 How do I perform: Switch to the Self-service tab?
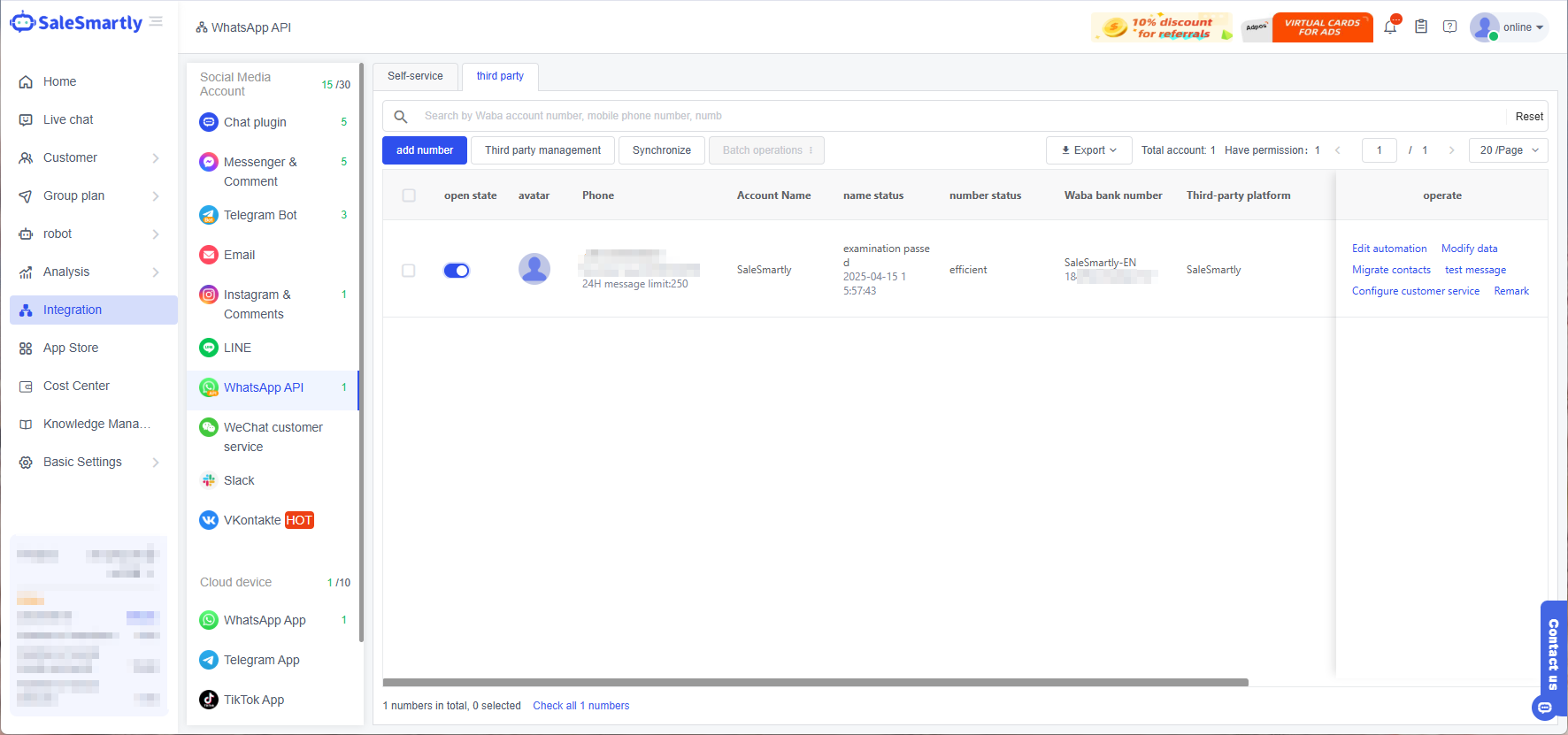click(415, 76)
